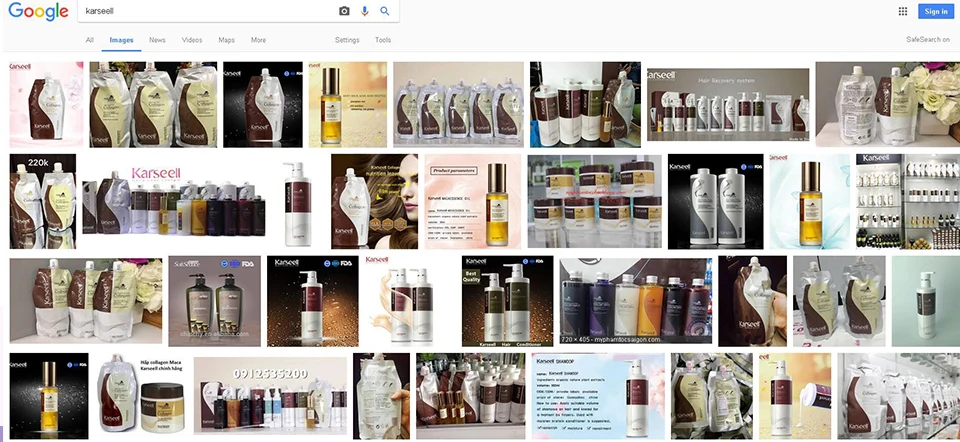Viewport: 960px width, 442px height.
Task: Open the Hair Recovery system image
Action: coord(728,104)
